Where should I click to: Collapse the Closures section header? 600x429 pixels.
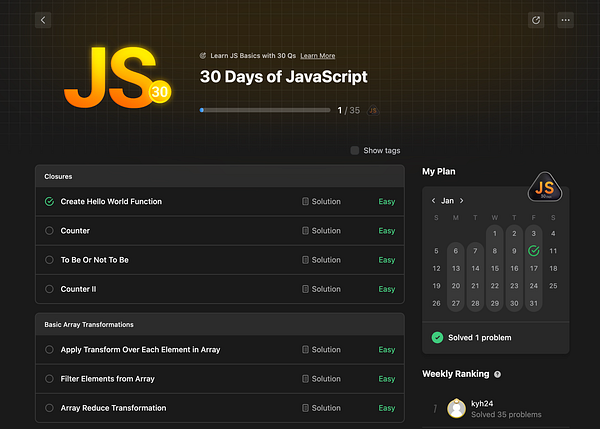pyautogui.click(x=220, y=176)
